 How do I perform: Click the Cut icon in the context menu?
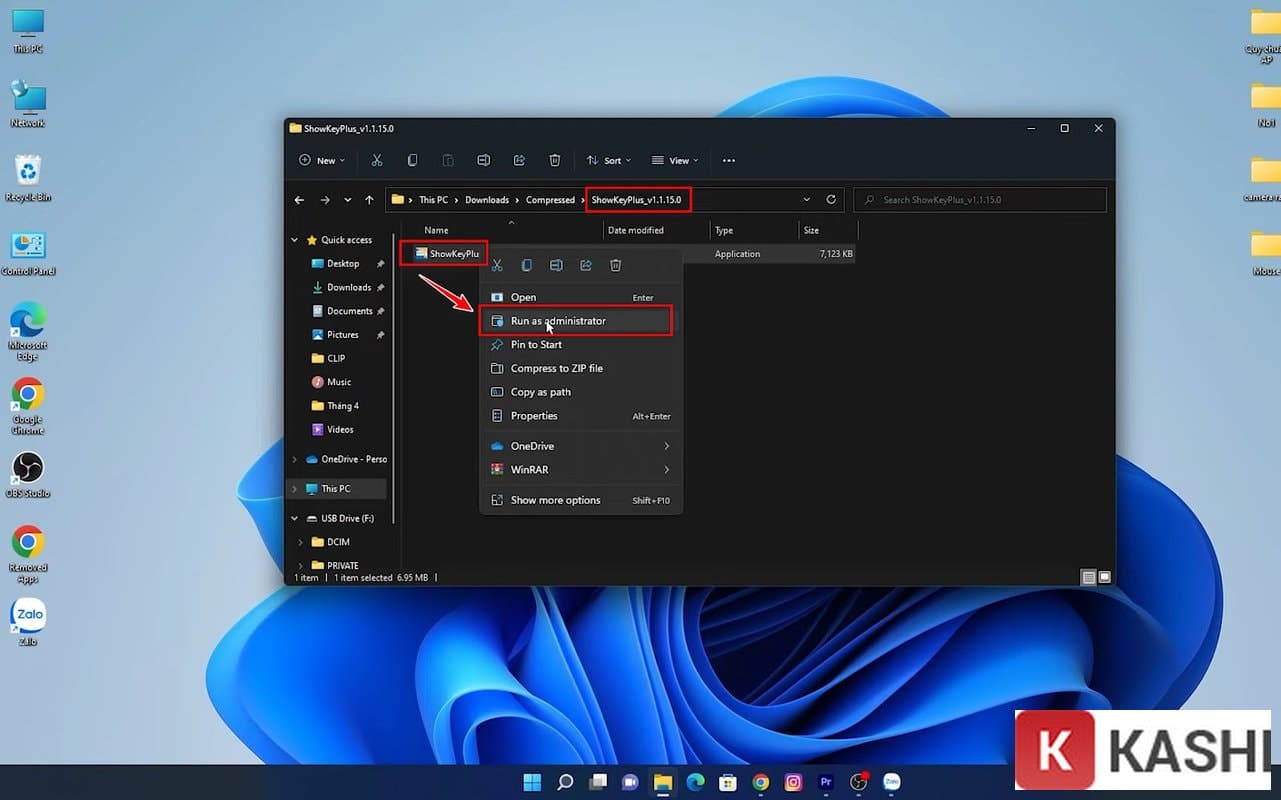(497, 265)
